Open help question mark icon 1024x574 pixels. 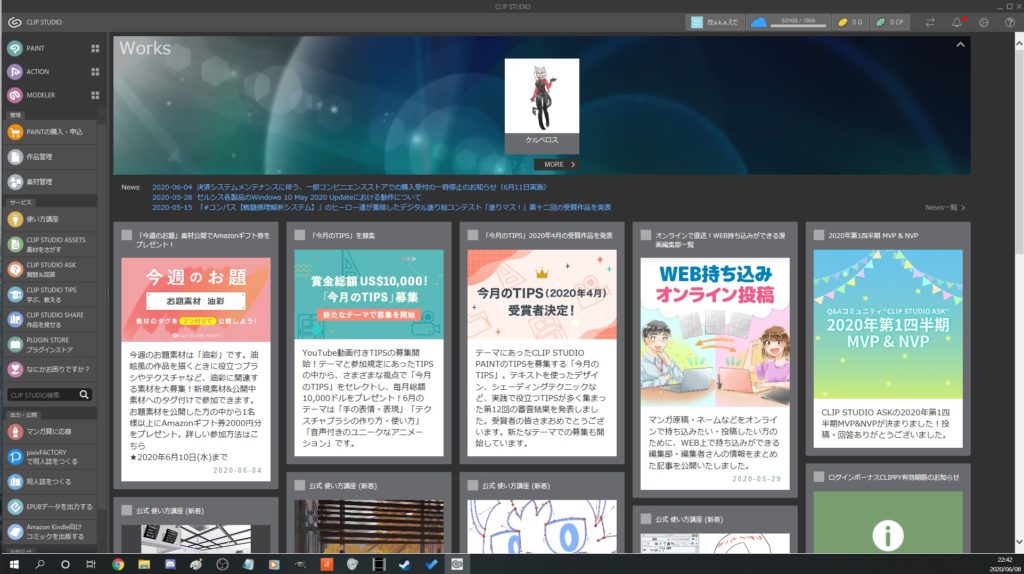pos(1010,22)
